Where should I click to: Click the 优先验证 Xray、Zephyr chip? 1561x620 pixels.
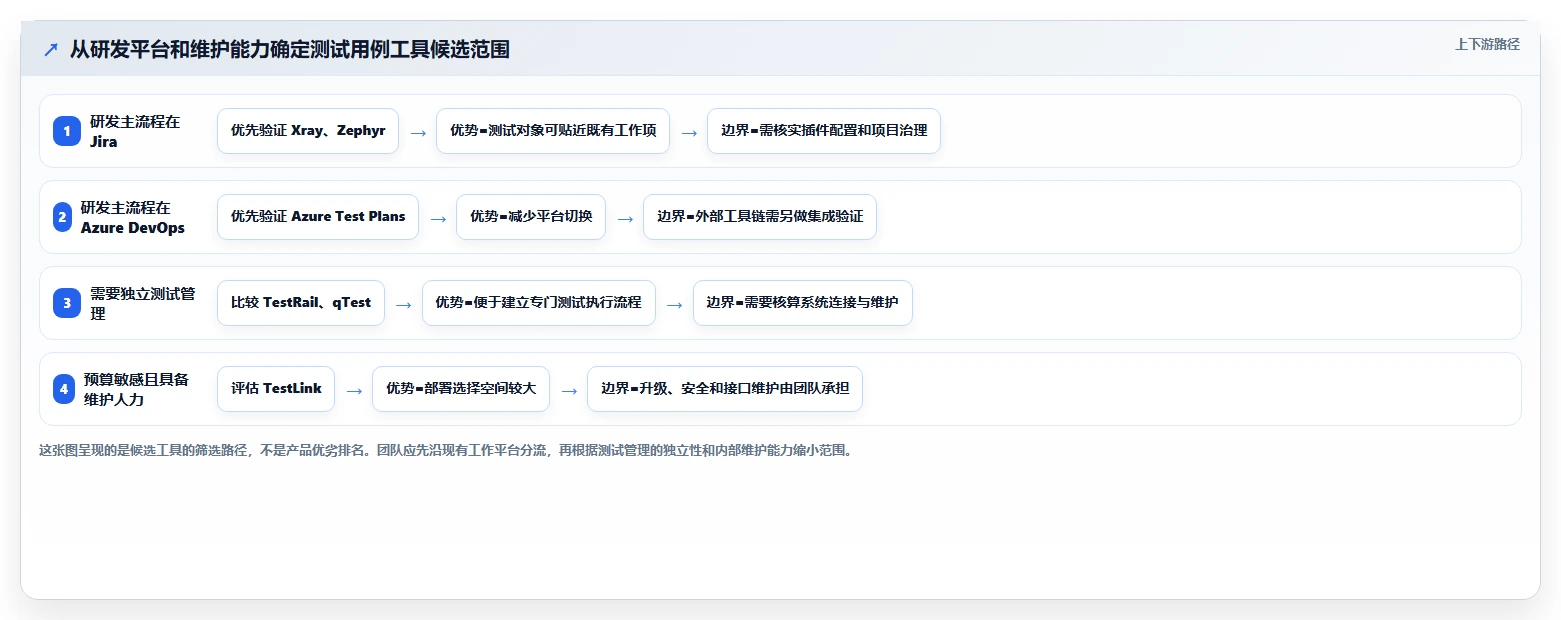tap(308, 131)
